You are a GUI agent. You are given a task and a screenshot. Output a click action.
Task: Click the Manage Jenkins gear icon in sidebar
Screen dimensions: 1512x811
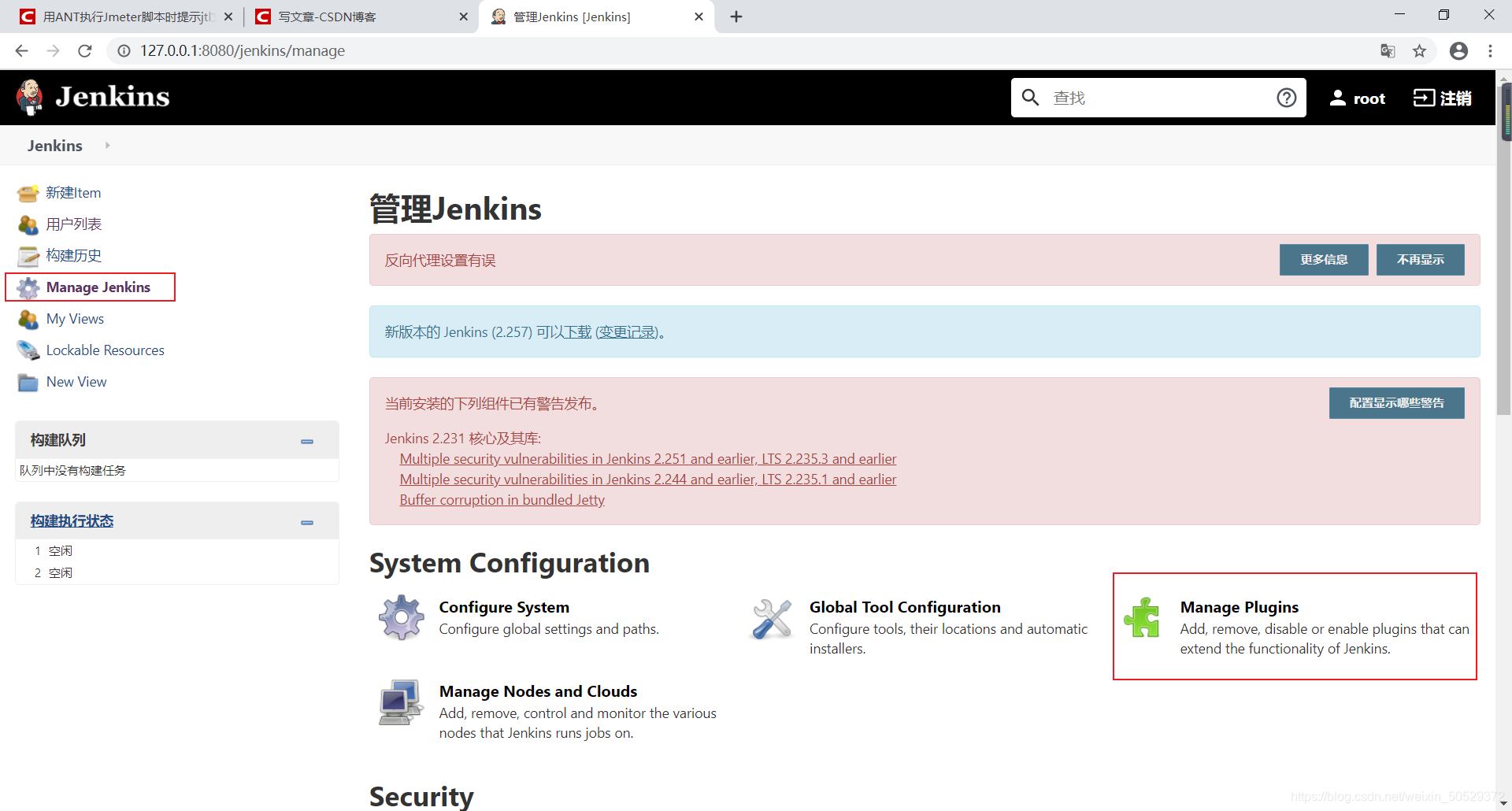[x=28, y=287]
